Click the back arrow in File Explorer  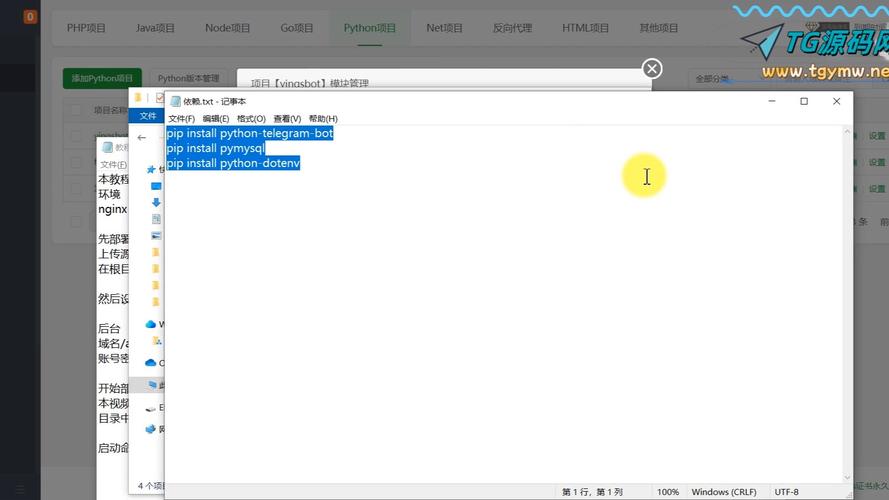(x=142, y=137)
